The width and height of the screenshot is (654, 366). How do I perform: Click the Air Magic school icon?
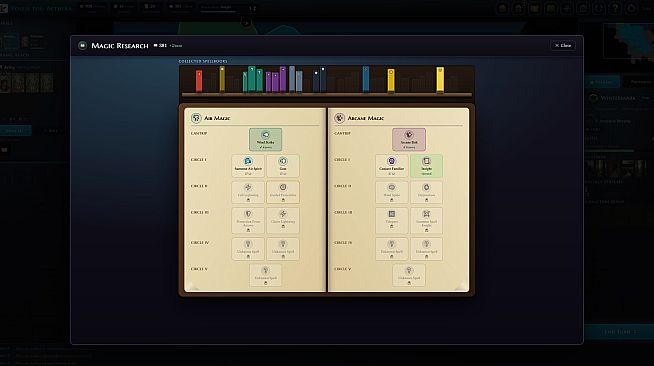196,118
